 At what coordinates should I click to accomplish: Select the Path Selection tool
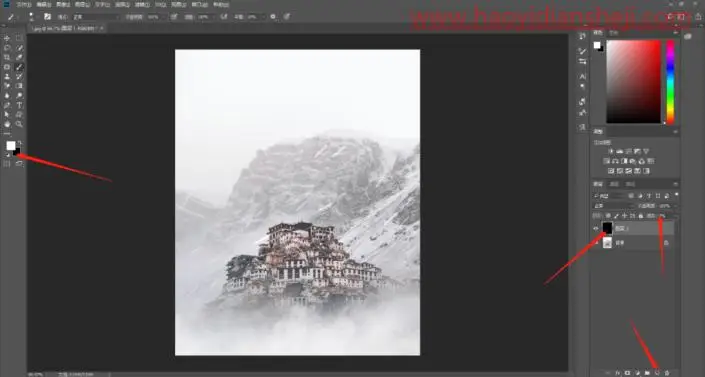7,114
